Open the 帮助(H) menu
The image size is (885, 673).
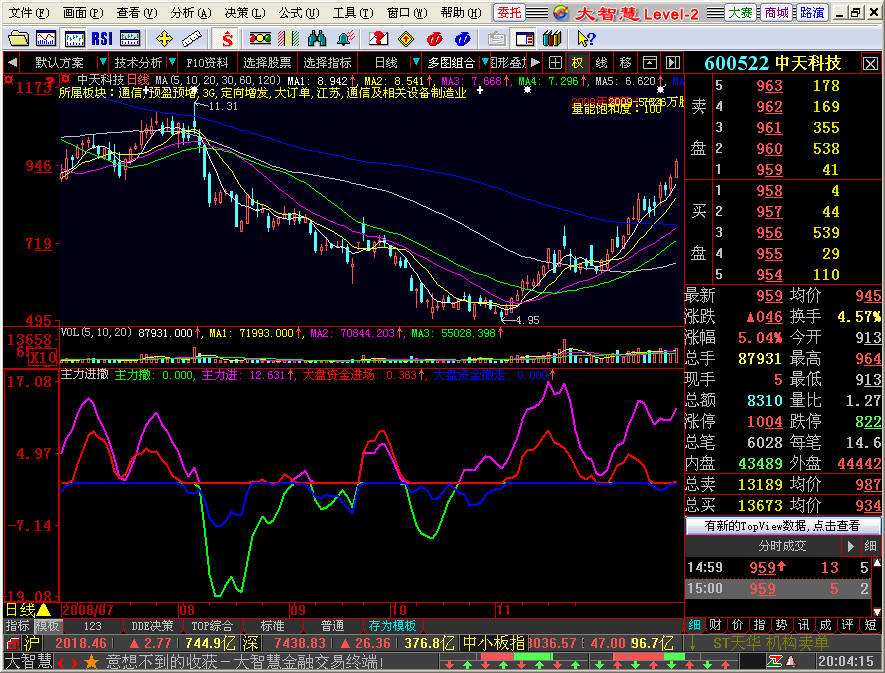point(461,12)
